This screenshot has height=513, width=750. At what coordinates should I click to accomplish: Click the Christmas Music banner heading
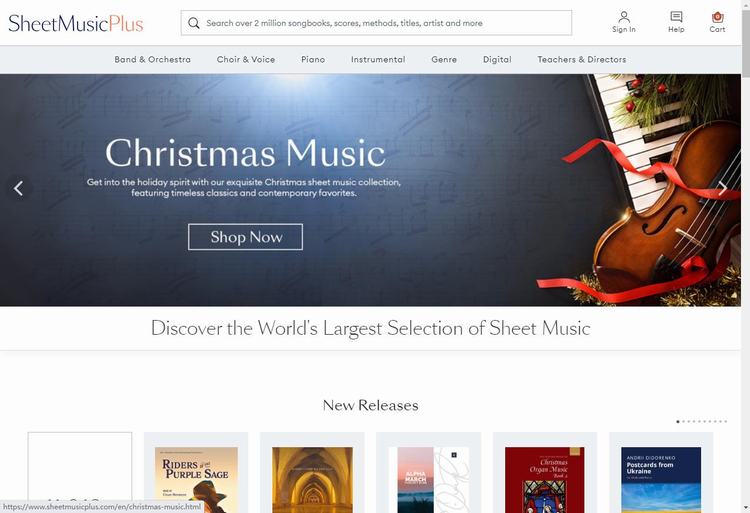[x=245, y=153]
